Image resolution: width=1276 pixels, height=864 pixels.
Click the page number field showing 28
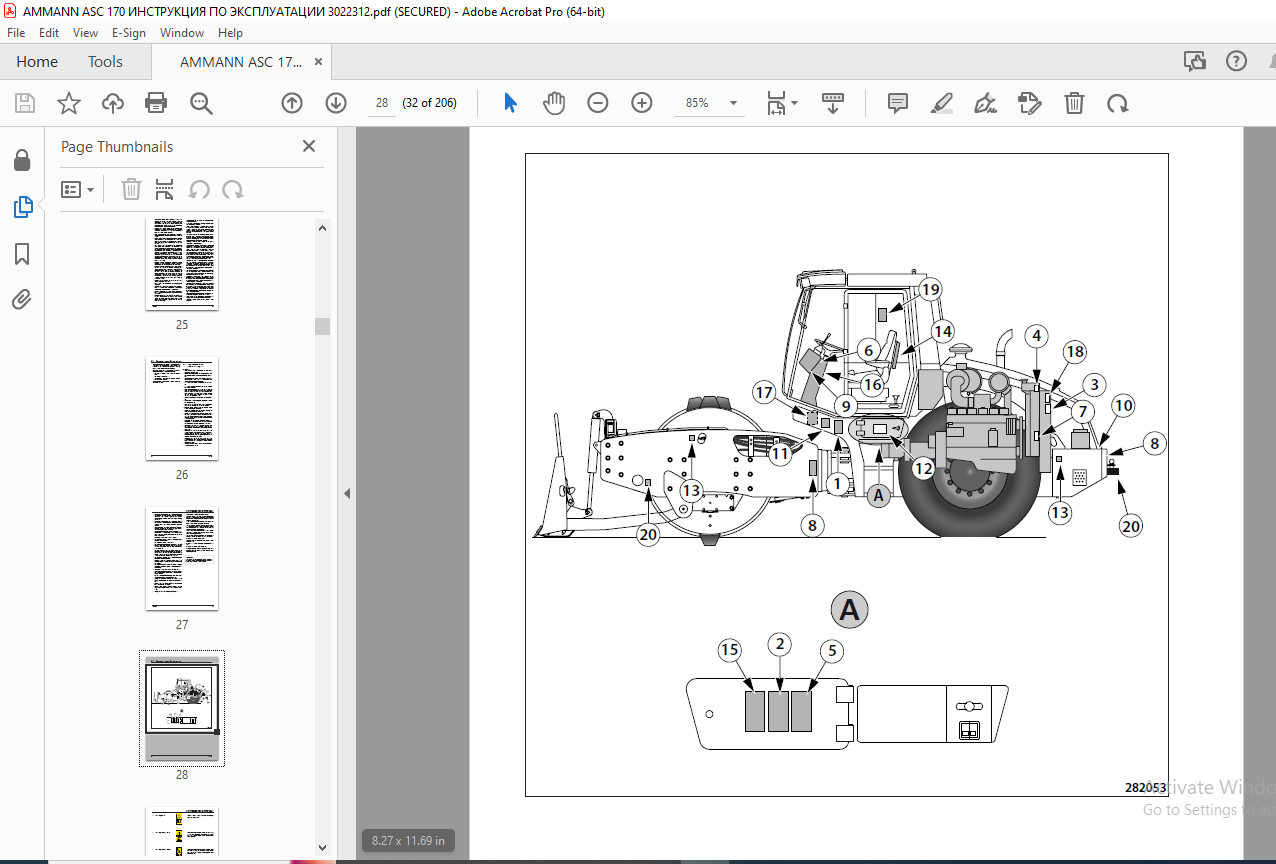pyautogui.click(x=382, y=103)
